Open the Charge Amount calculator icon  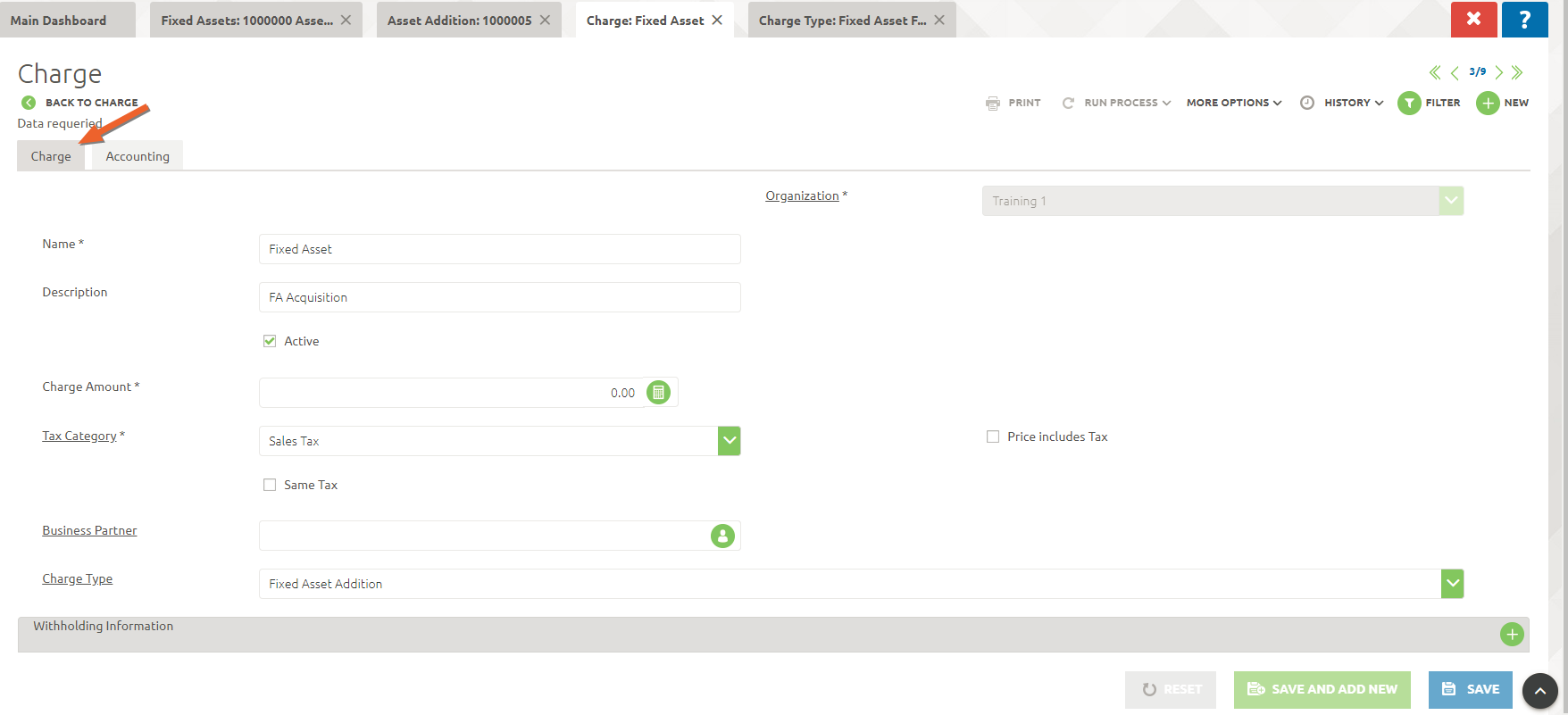pyautogui.click(x=658, y=392)
